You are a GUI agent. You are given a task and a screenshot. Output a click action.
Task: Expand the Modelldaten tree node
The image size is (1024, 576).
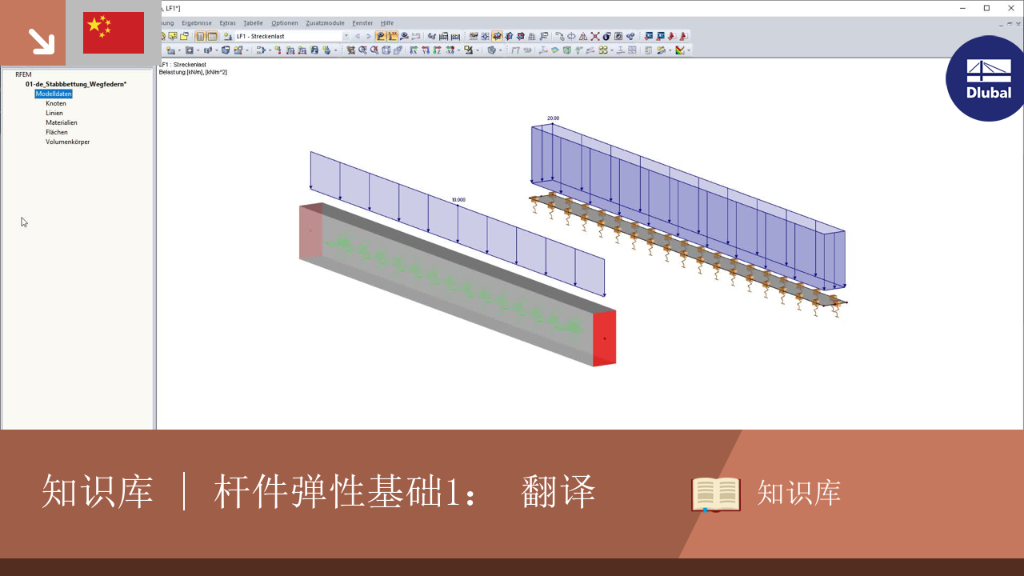tap(54, 94)
